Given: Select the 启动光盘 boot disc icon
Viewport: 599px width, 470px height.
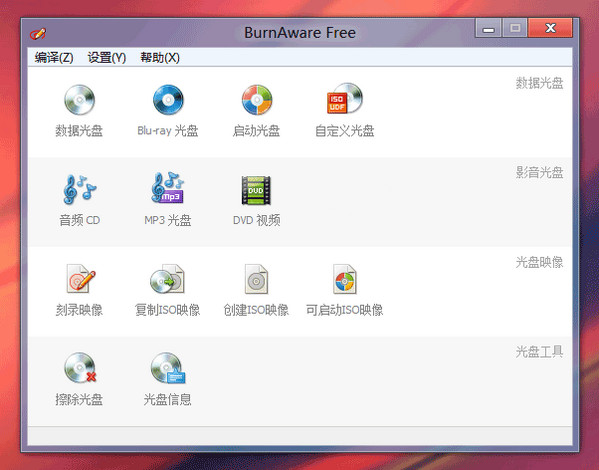Looking at the screenshot, I should tap(257, 100).
